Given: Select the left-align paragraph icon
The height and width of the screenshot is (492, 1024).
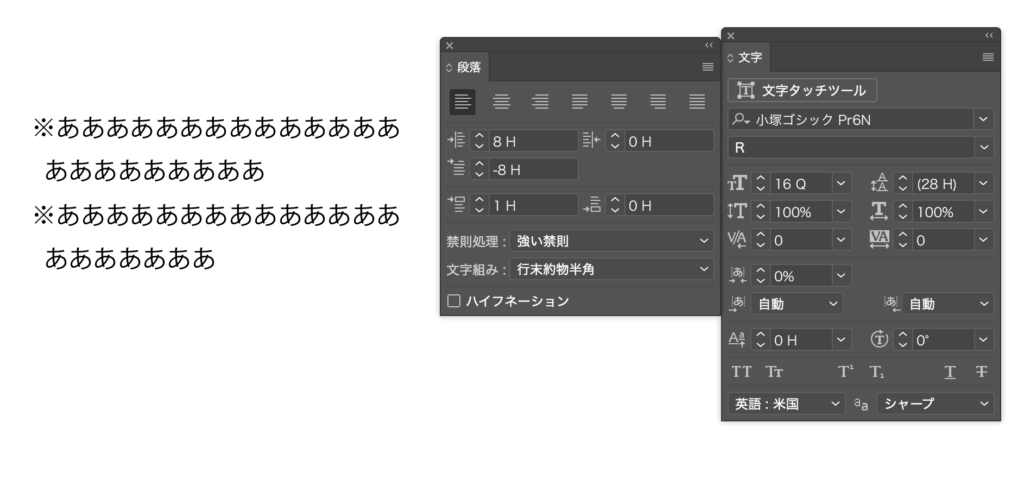Looking at the screenshot, I should point(462,102).
